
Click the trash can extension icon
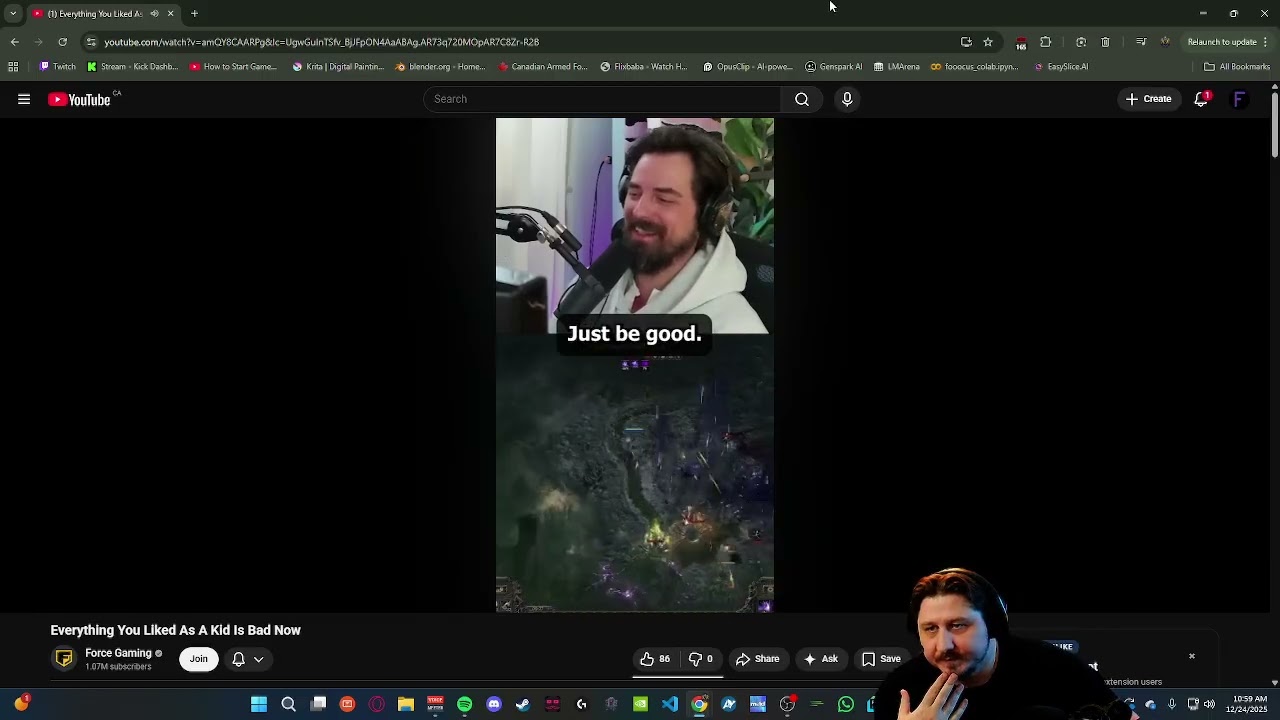(x=1105, y=42)
